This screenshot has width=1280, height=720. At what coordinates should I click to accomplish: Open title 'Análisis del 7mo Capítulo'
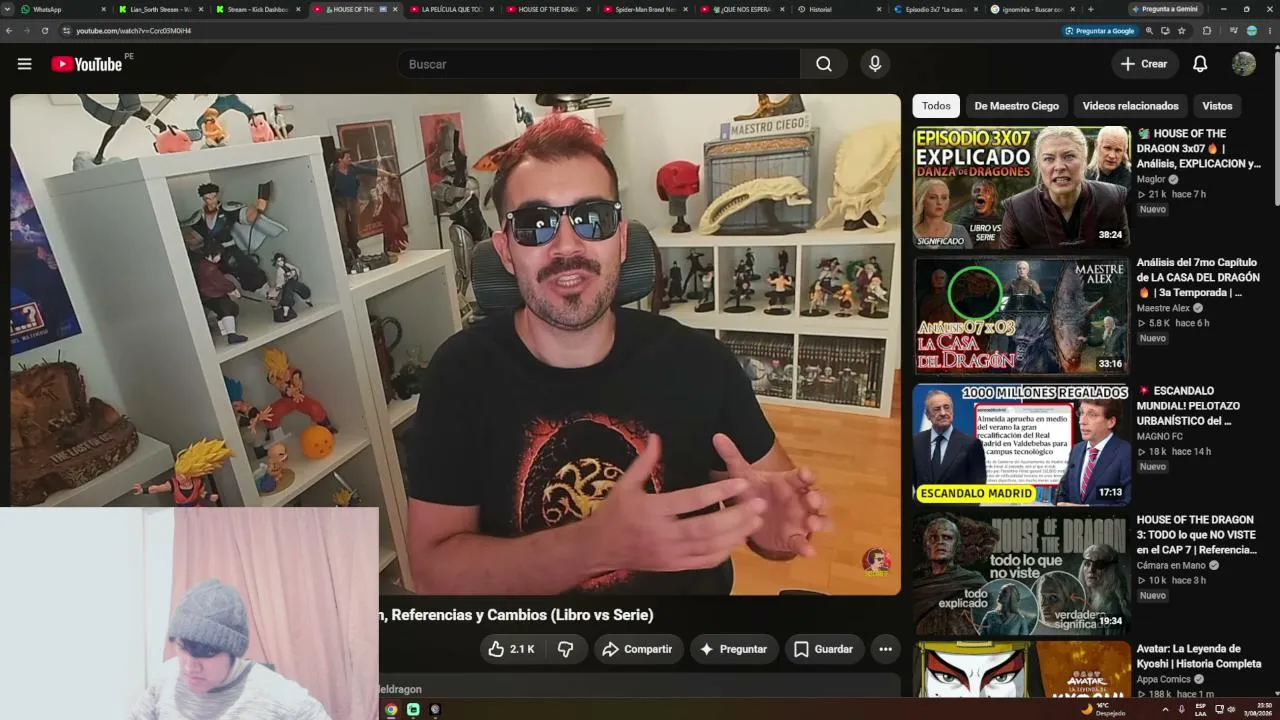1199,277
